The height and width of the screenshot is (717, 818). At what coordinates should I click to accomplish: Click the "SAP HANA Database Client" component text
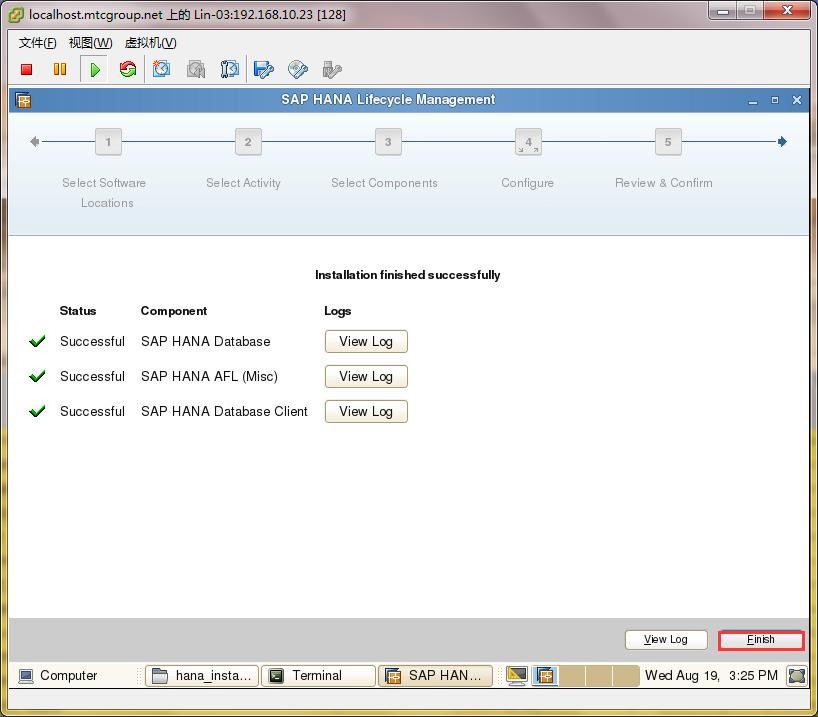coord(224,411)
